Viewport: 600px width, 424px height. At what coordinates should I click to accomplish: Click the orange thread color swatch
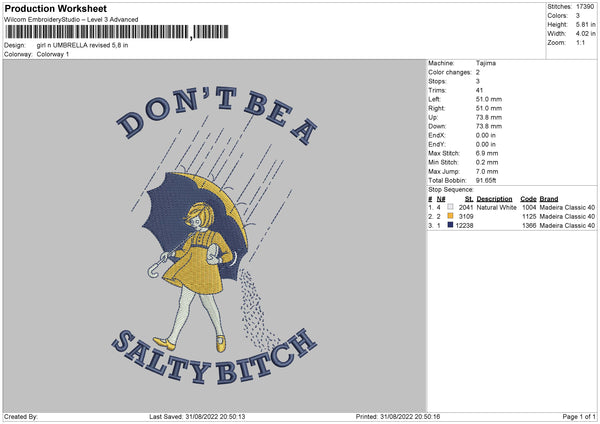pyautogui.click(x=450, y=216)
